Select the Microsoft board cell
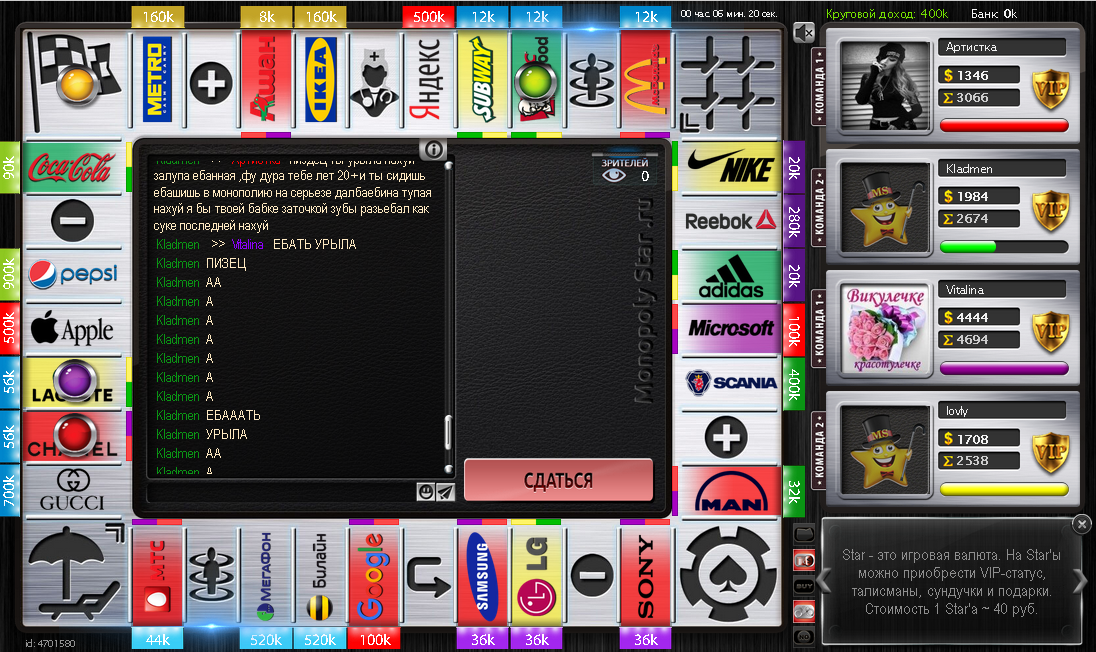The height and width of the screenshot is (652, 1096). point(730,328)
